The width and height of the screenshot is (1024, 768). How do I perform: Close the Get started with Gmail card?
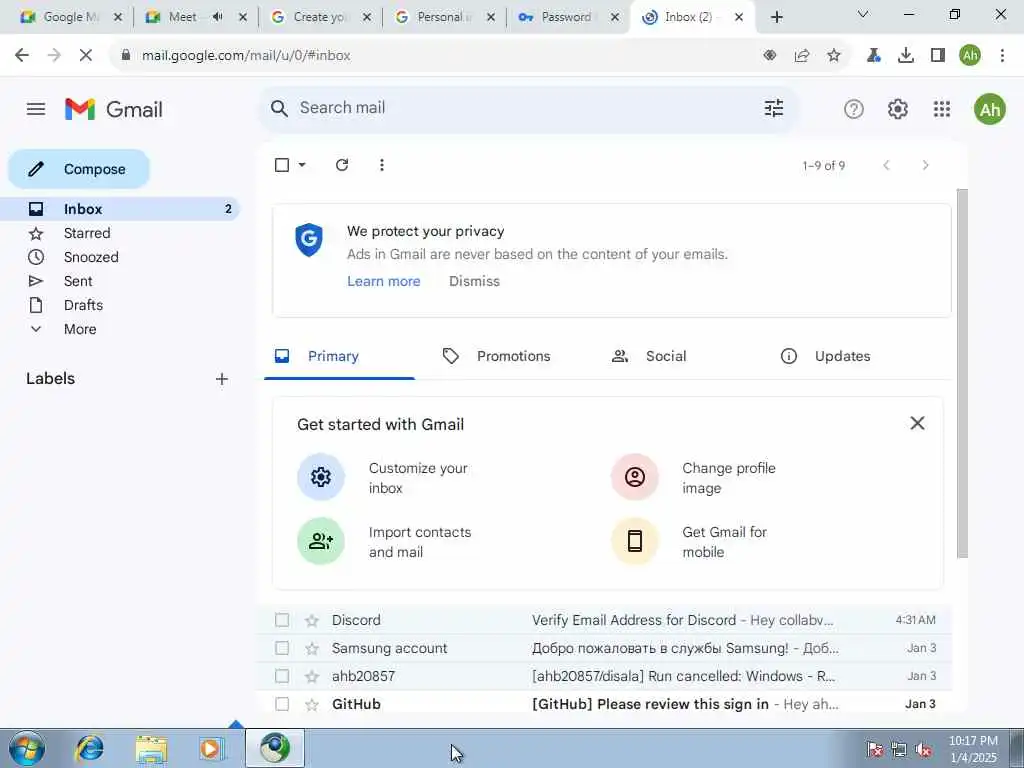click(918, 423)
